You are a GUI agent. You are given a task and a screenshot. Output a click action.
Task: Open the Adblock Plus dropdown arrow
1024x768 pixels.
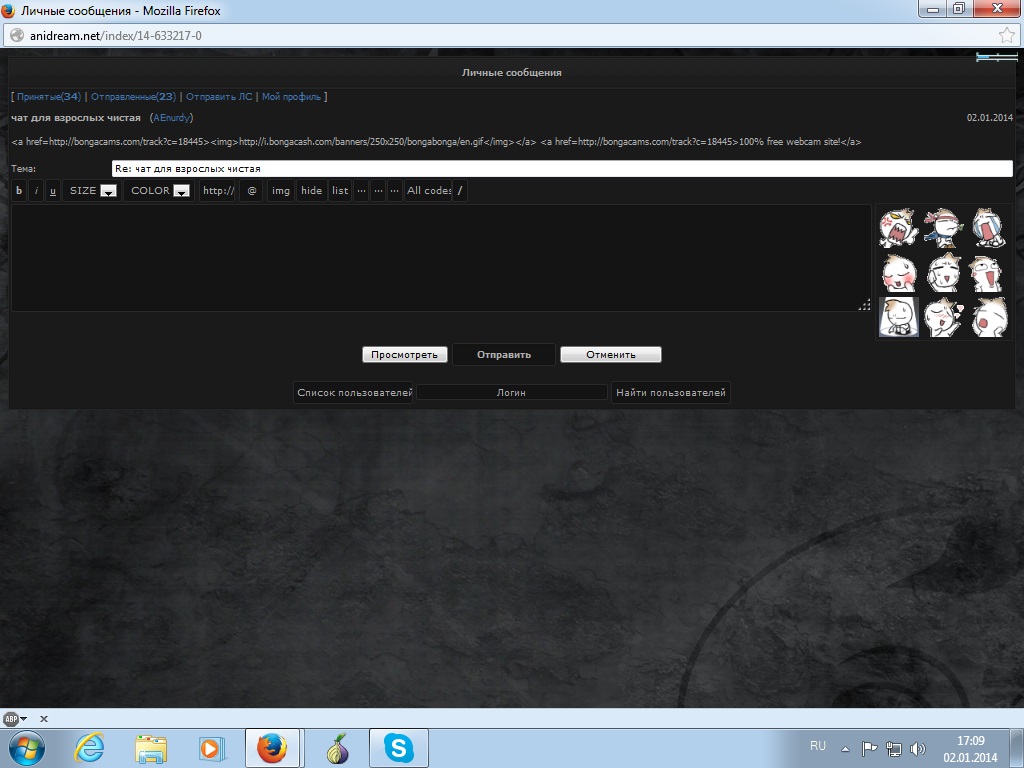(24, 719)
